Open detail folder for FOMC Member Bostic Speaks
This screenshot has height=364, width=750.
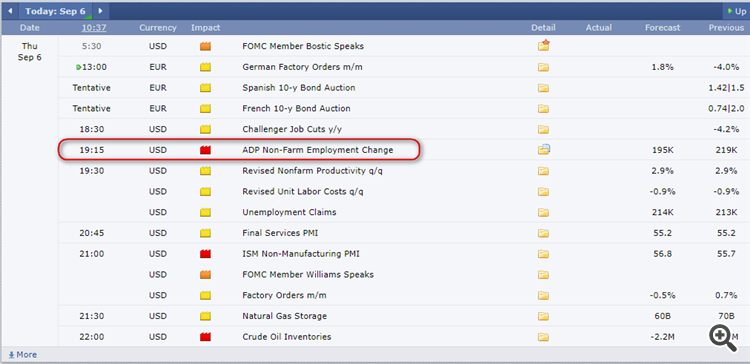(543, 46)
